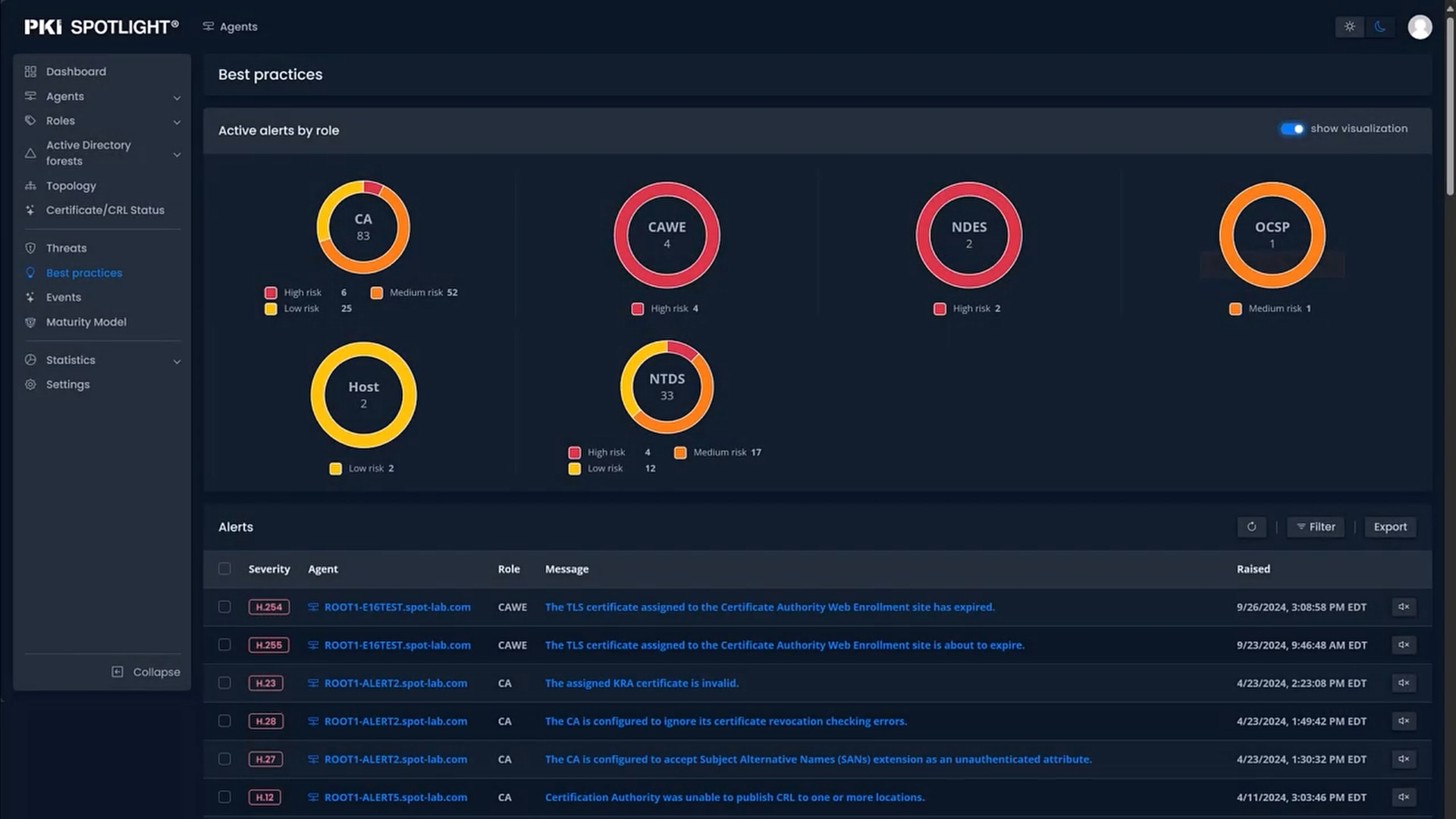Toggle the show visualization switch

click(1292, 128)
